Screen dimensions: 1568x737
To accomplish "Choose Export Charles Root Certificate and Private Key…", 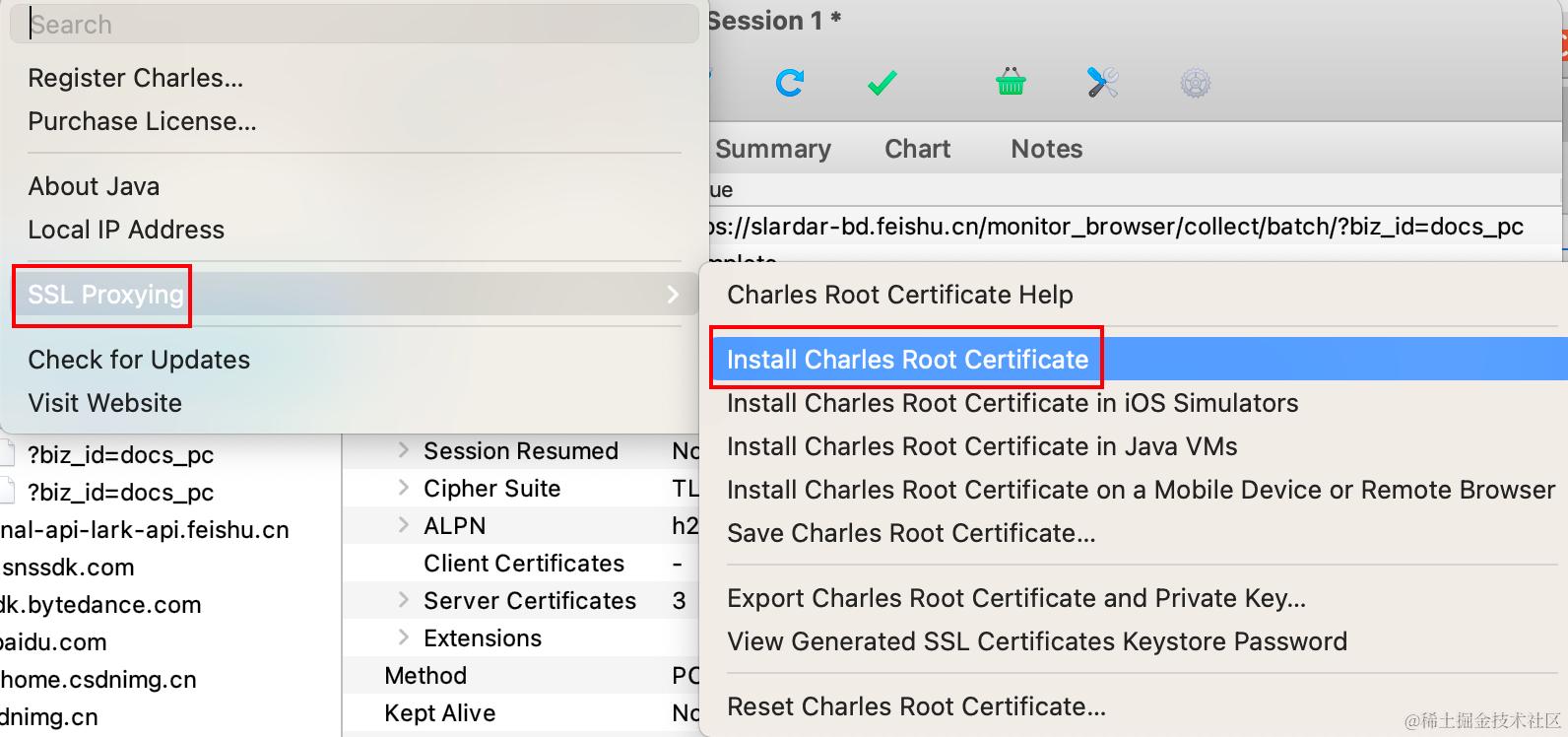I will 1016,598.
